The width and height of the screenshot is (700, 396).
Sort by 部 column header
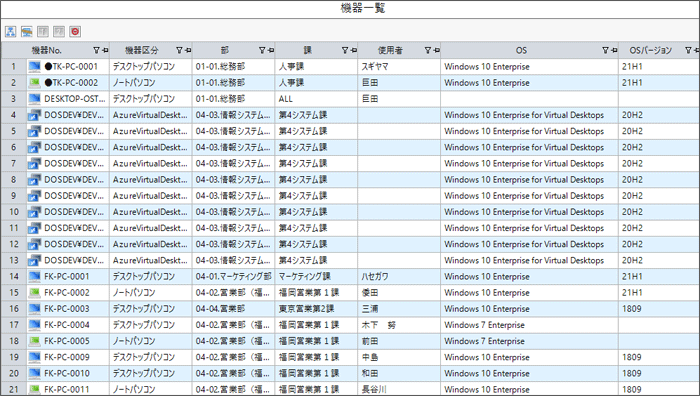pos(225,50)
